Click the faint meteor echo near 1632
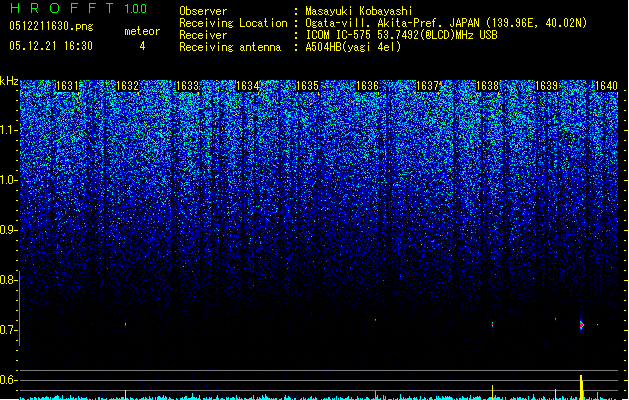The height and width of the screenshot is (400, 629). 126,325
